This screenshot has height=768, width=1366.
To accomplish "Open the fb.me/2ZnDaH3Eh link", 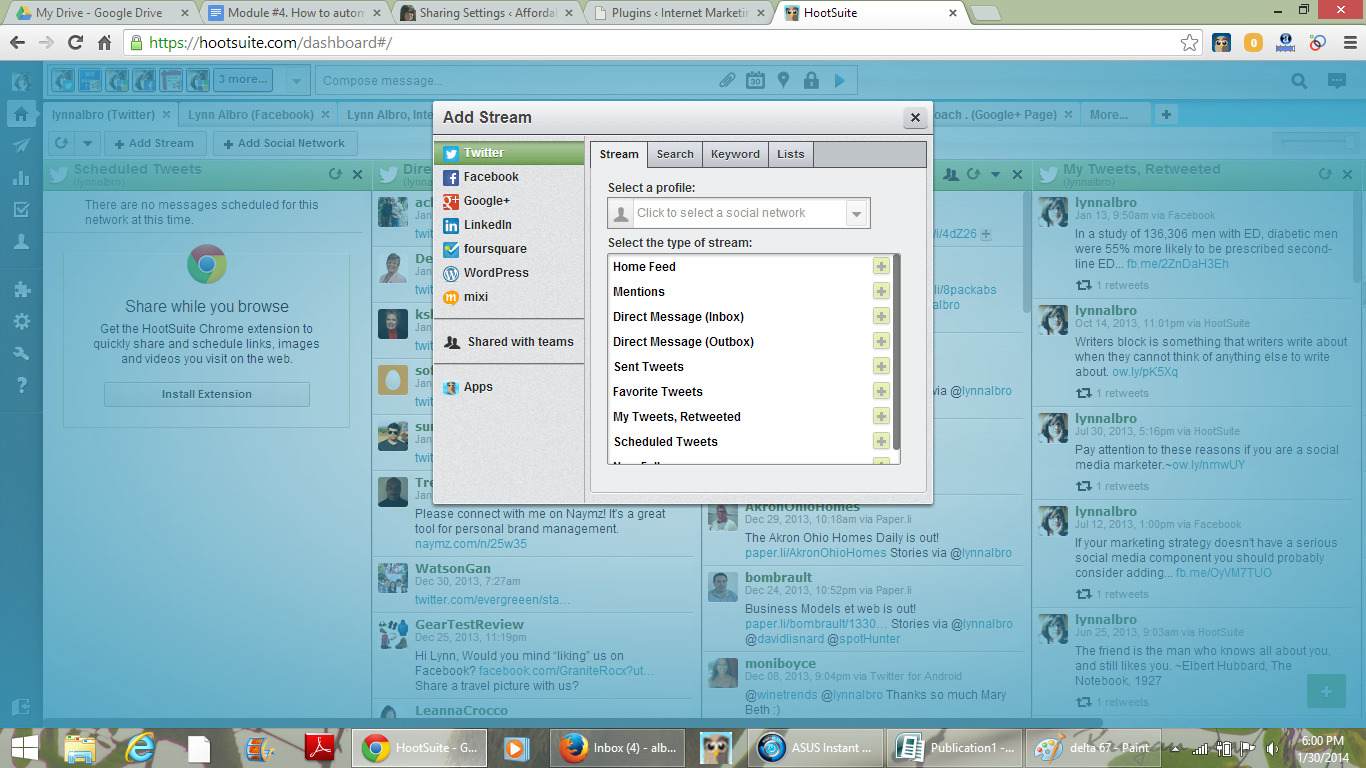I will [x=1178, y=264].
